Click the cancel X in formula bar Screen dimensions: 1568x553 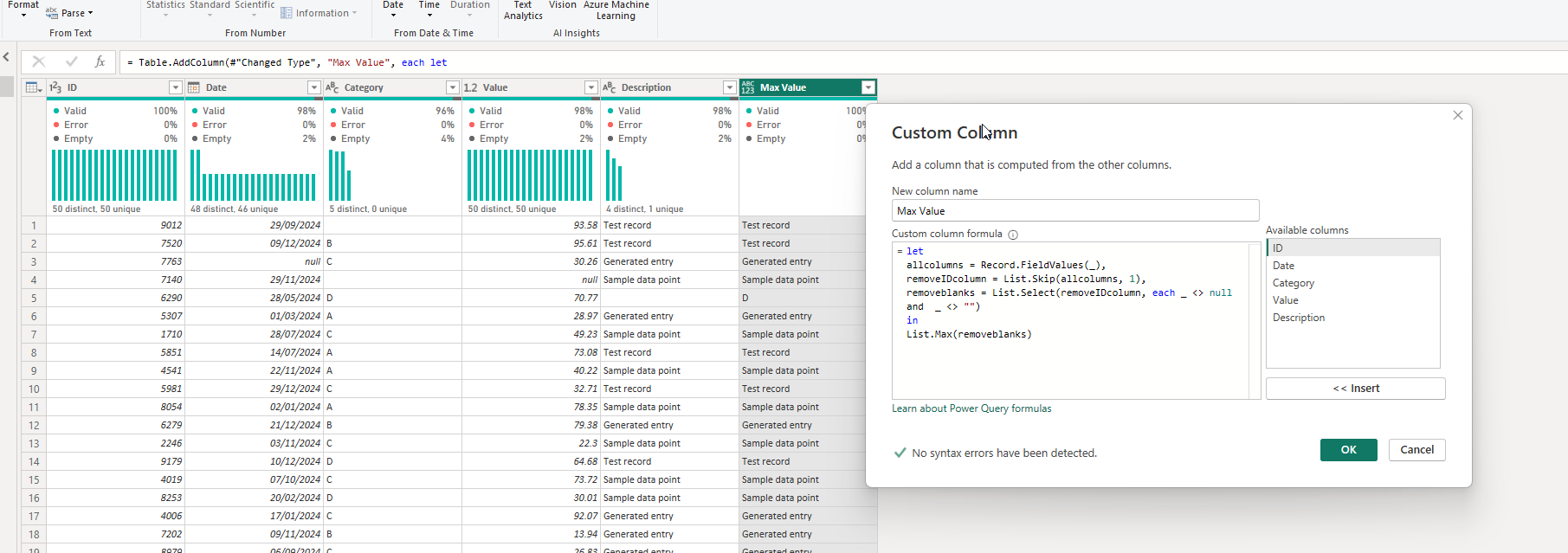38,61
